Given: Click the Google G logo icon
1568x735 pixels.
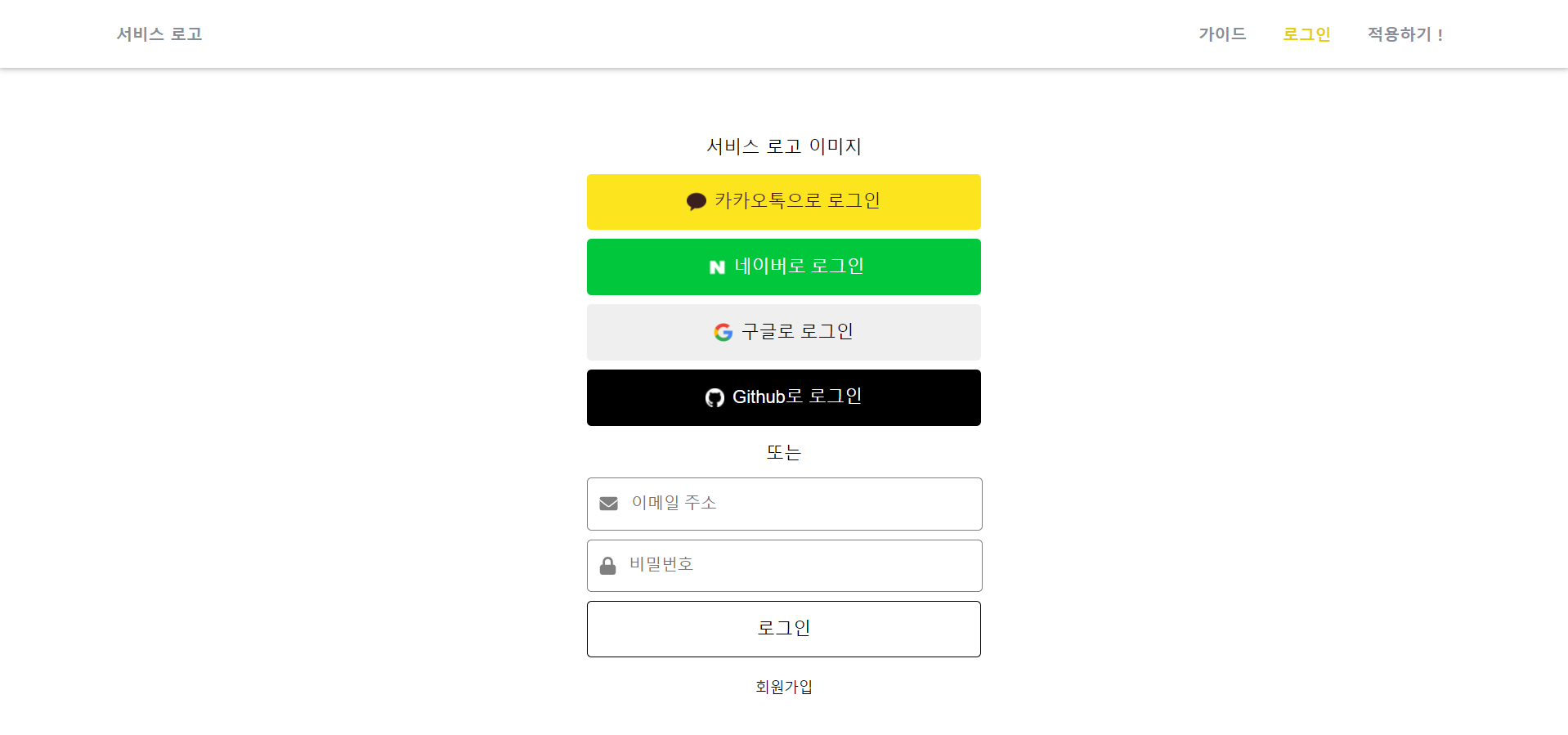Looking at the screenshot, I should [x=723, y=331].
